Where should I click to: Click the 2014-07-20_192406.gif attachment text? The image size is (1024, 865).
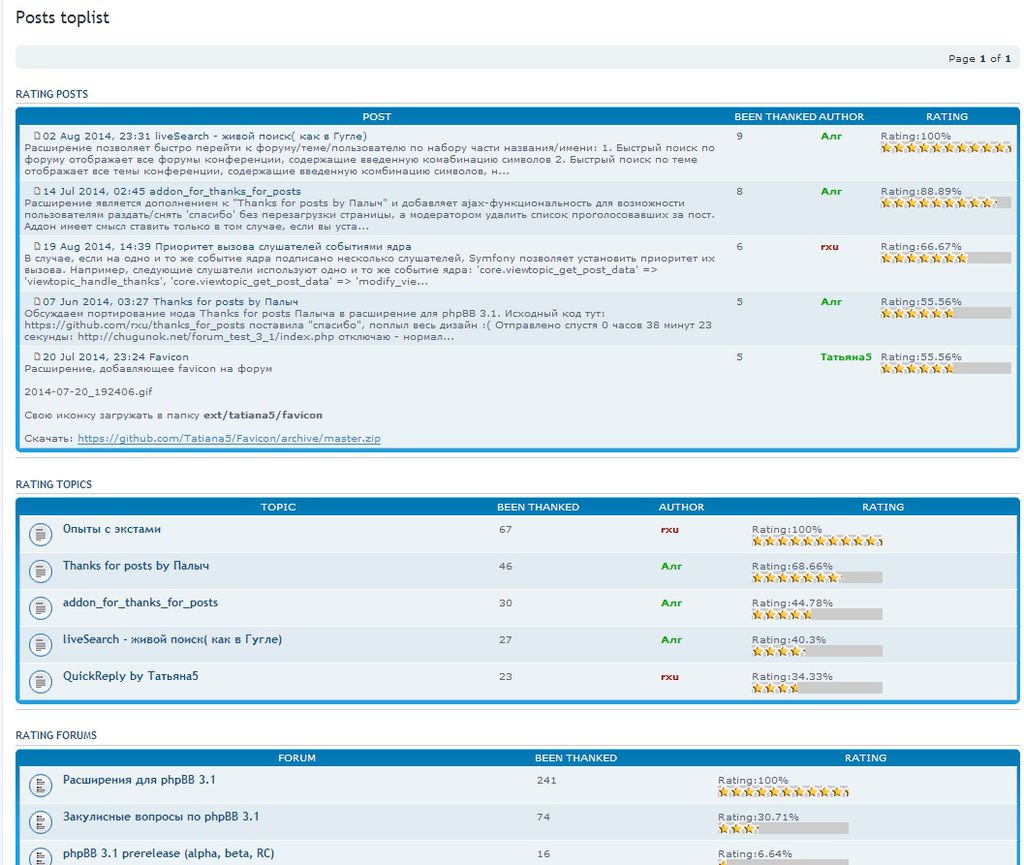click(88, 392)
